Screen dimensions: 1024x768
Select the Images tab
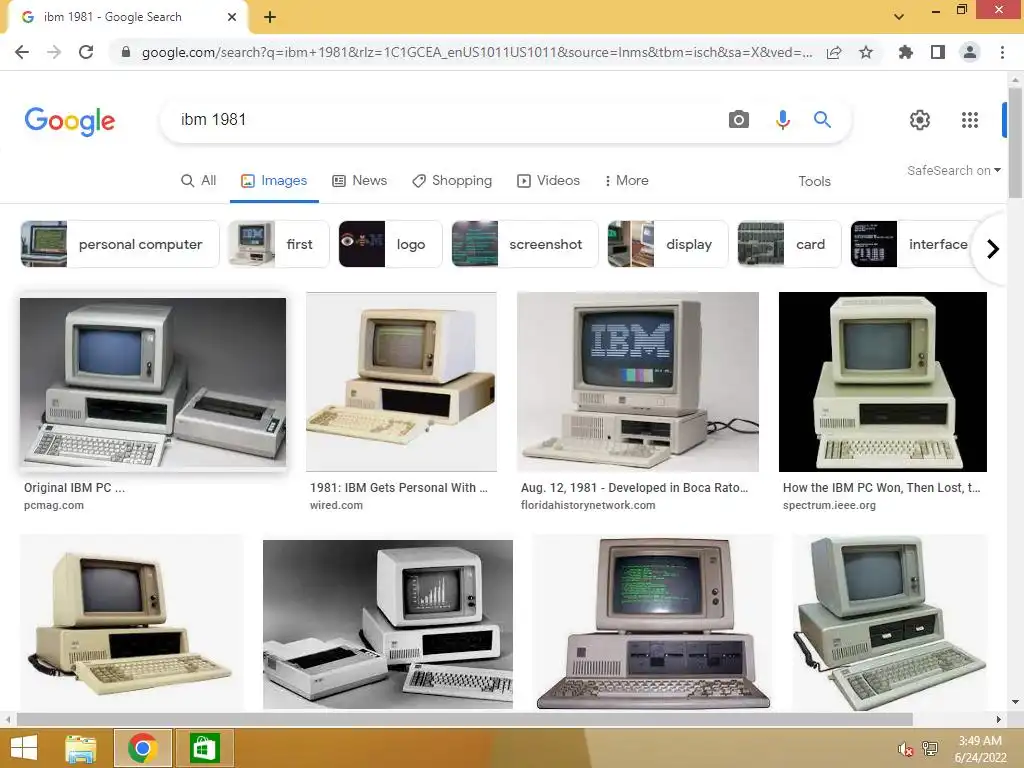[x=274, y=181]
